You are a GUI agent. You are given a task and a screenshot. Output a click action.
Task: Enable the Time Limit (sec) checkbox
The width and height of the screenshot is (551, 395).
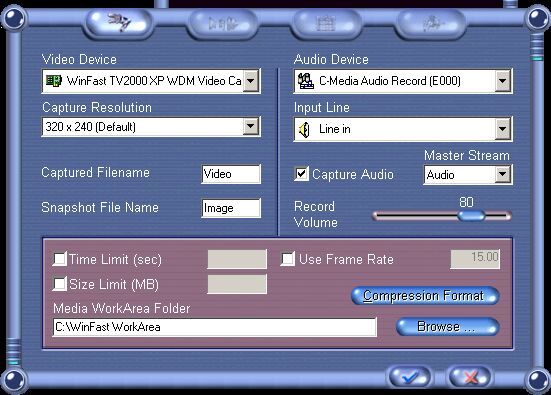click(60, 259)
